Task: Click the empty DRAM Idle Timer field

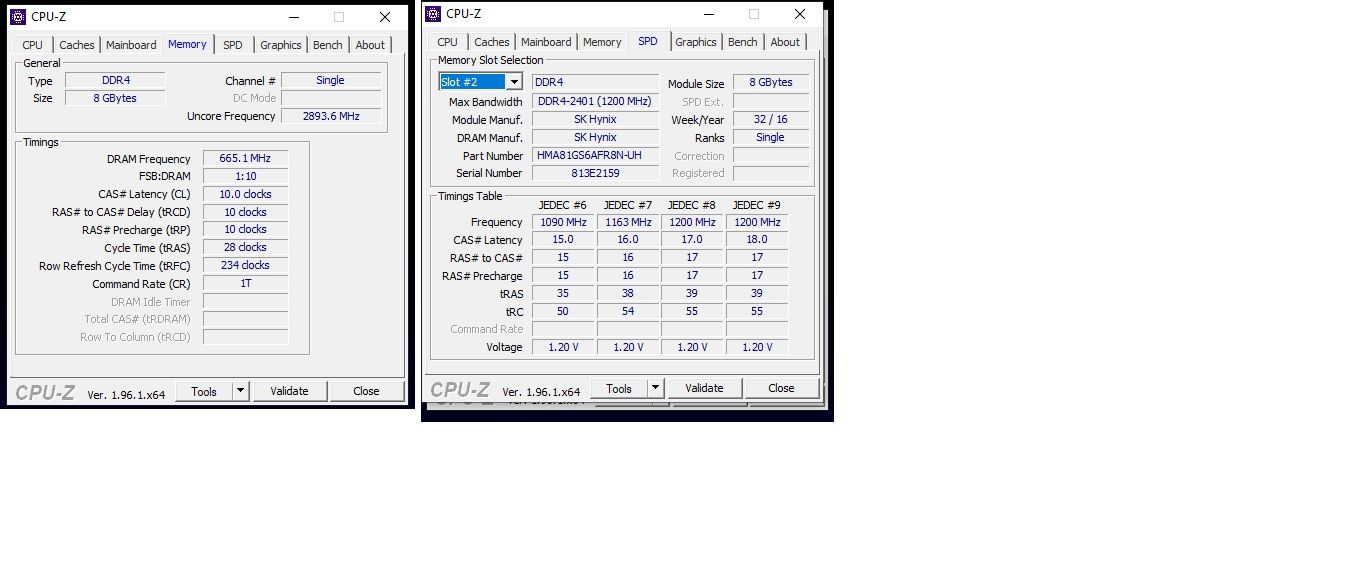Action: [245, 301]
